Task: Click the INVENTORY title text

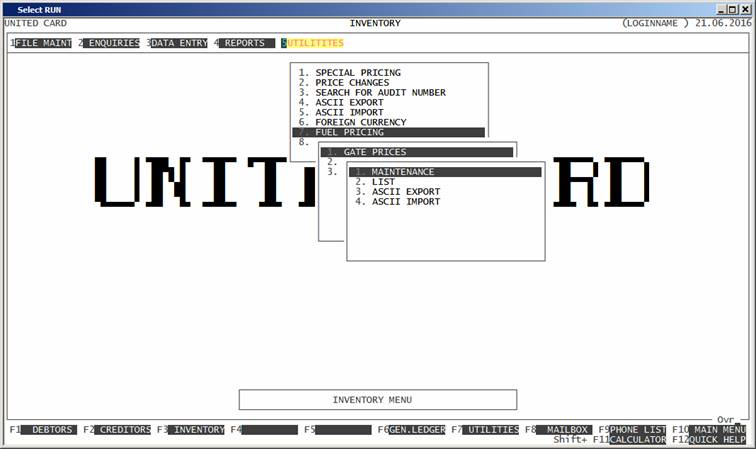Action: tap(375, 23)
